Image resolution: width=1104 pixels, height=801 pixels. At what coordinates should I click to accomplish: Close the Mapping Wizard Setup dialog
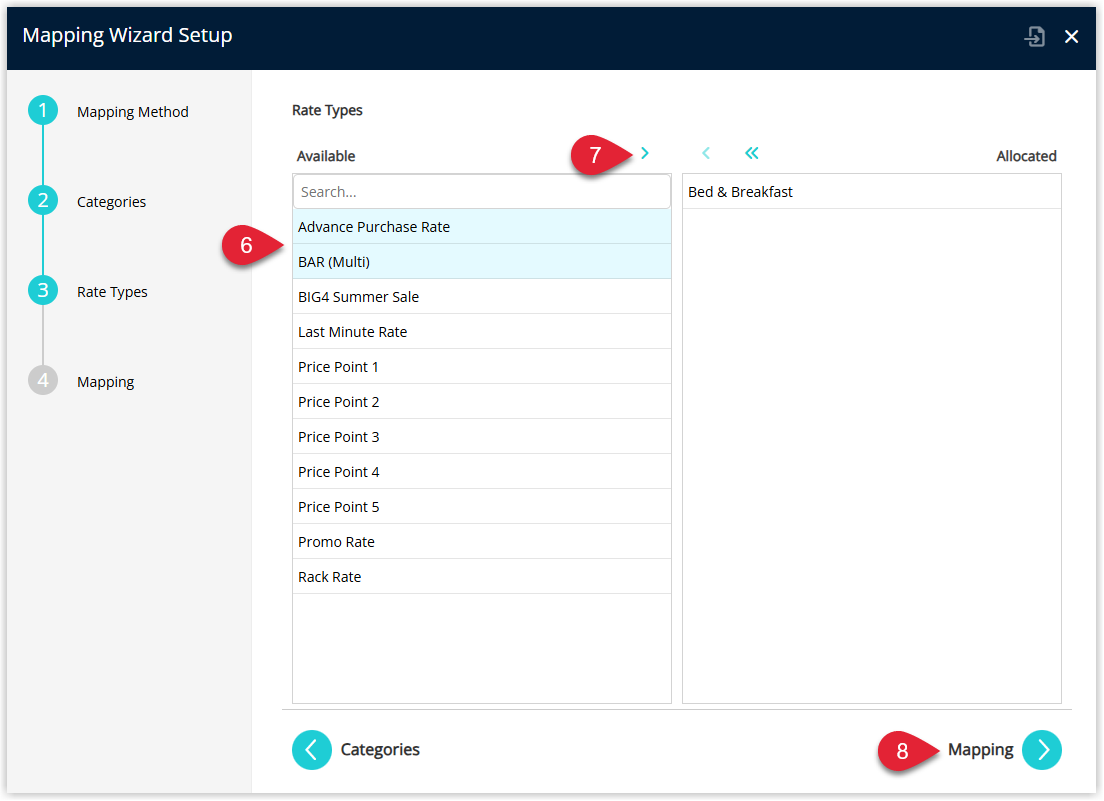click(1072, 37)
